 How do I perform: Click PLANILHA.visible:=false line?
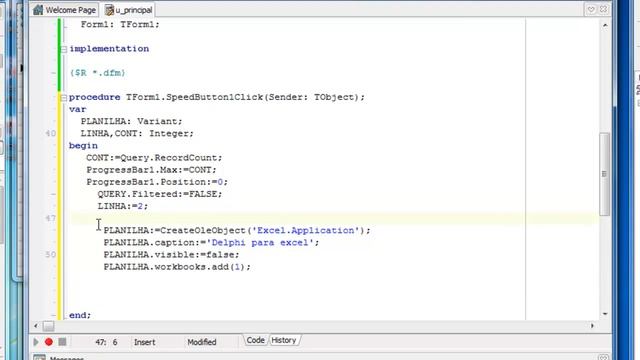171,255
